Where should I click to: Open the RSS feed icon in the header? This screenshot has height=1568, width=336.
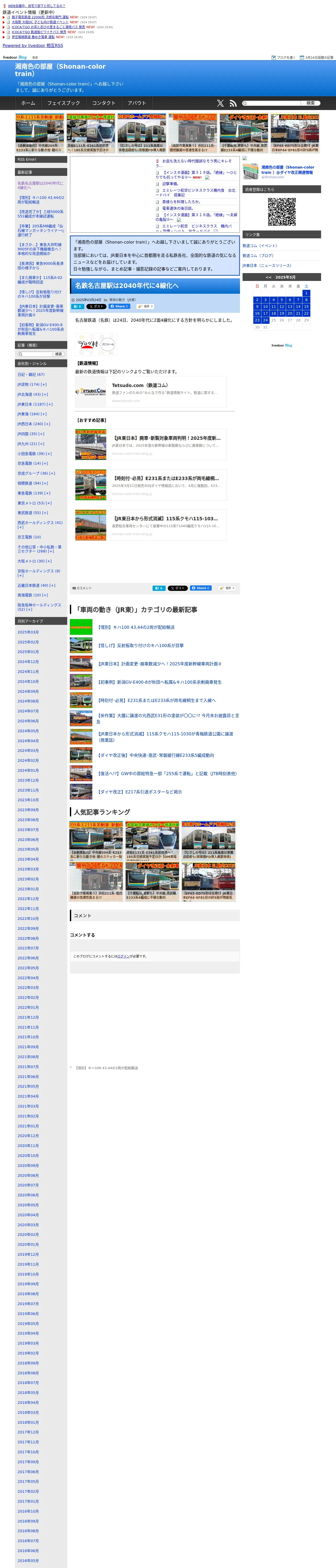233,103
